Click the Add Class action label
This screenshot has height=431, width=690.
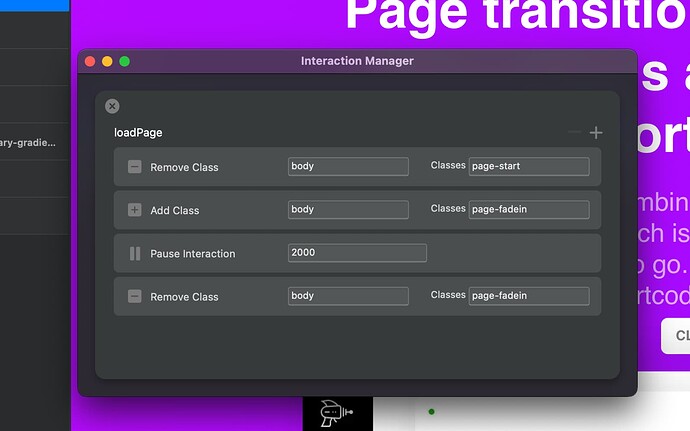point(175,211)
